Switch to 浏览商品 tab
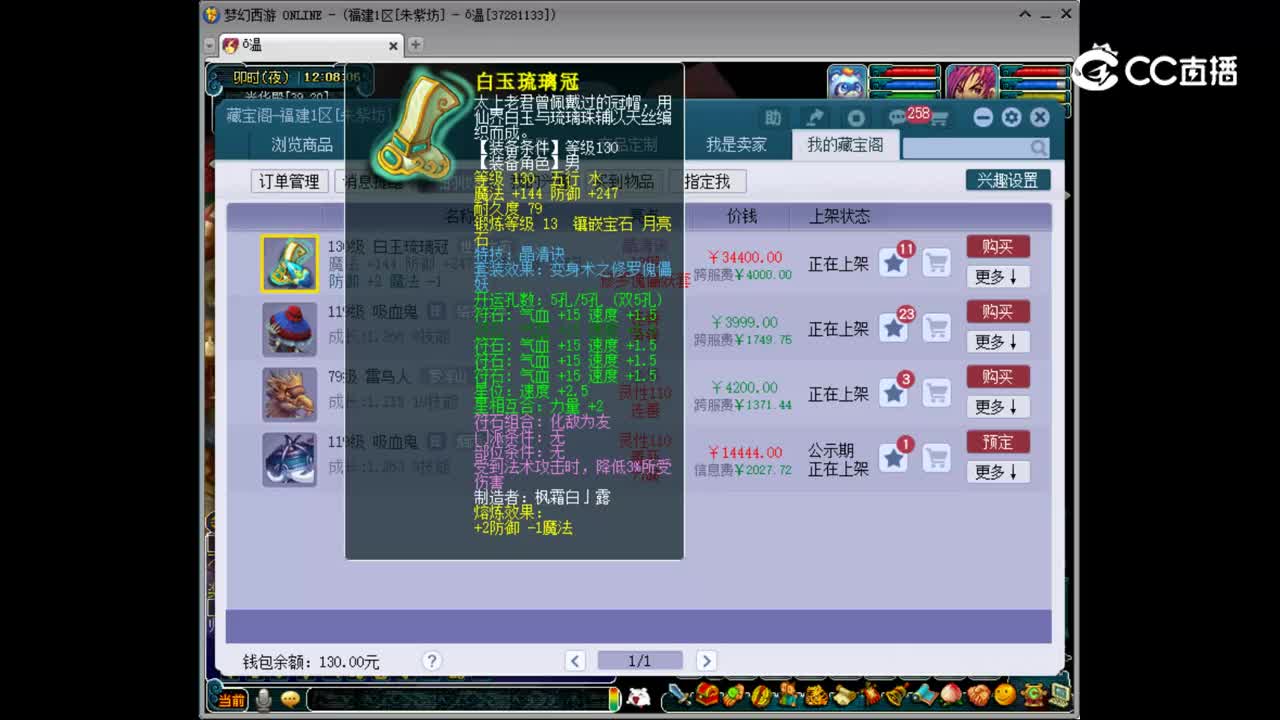 302,145
